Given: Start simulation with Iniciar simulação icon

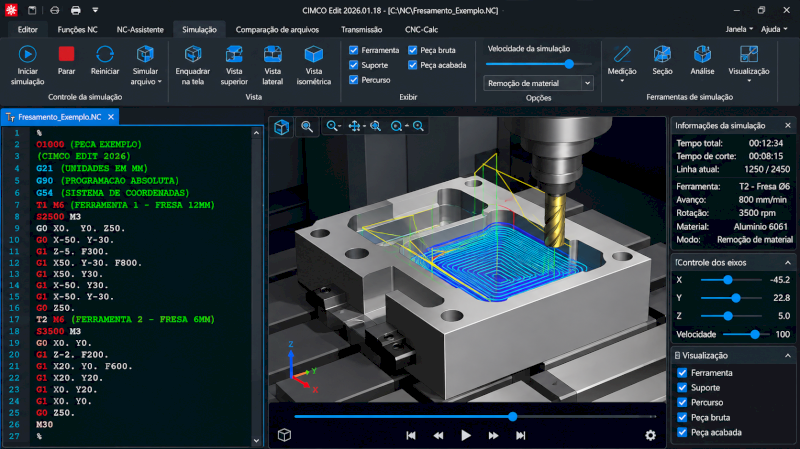Looking at the screenshot, I should pos(28,54).
